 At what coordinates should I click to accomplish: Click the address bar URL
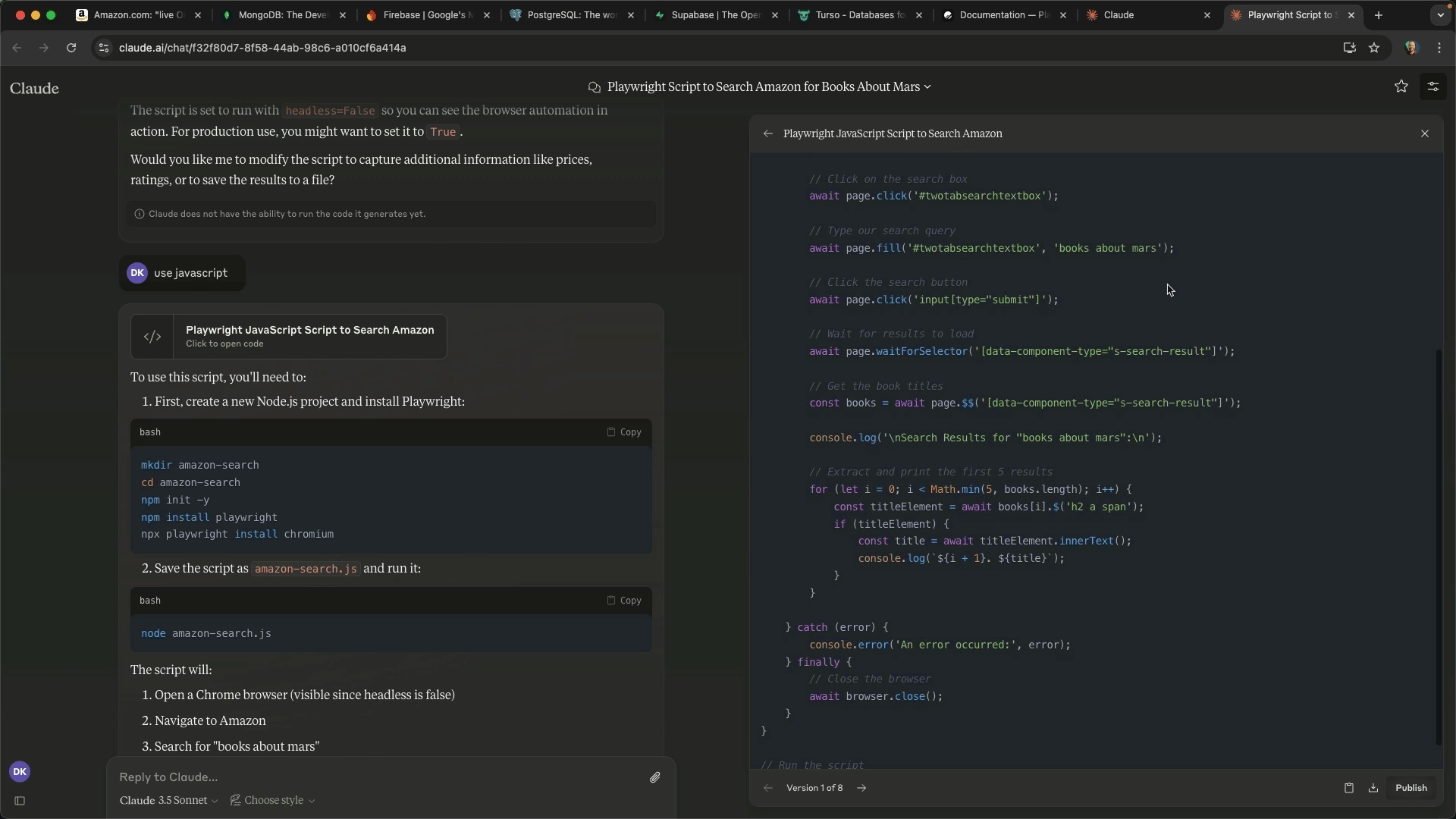point(262,48)
